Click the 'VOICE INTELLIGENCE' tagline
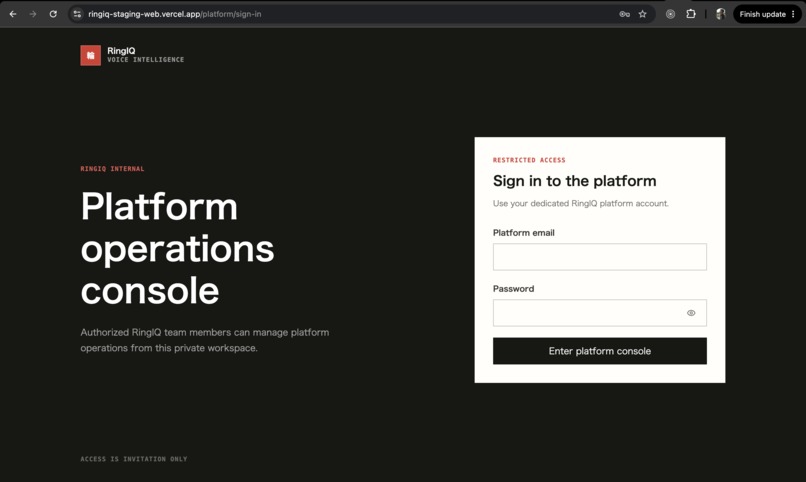 (x=145, y=60)
